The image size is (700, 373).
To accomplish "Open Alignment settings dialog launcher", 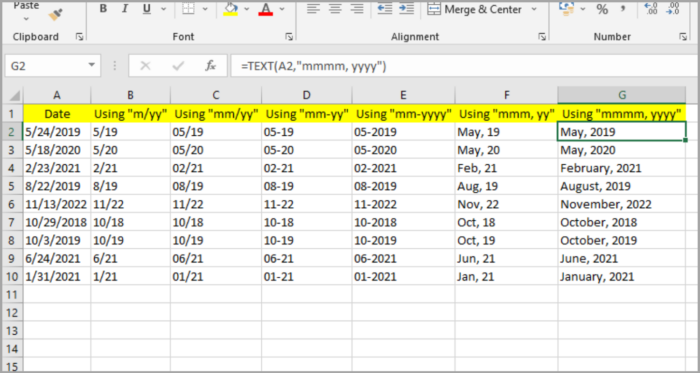I will point(542,37).
